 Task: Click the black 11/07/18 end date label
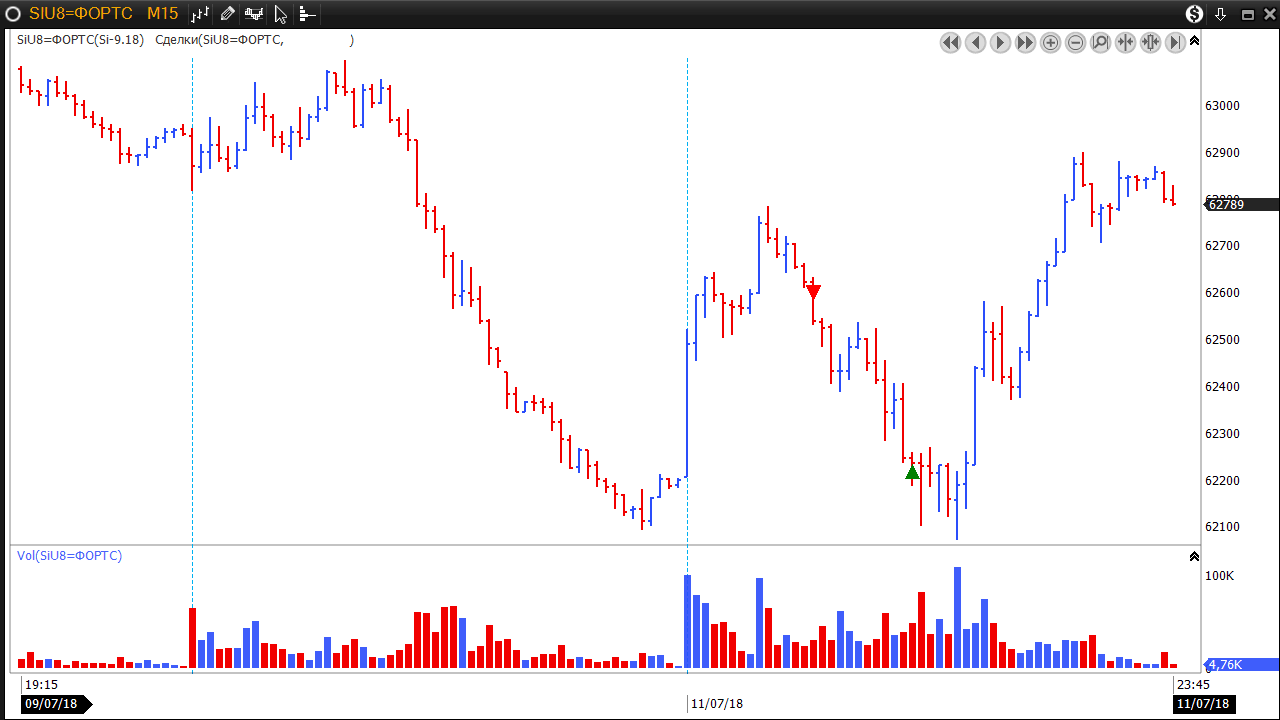[1204, 704]
